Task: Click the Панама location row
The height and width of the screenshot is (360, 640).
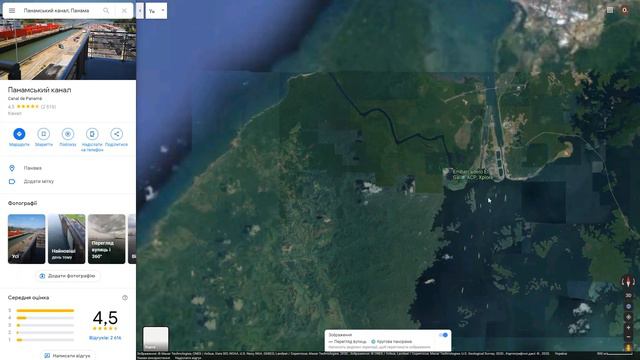Action: [x=68, y=168]
